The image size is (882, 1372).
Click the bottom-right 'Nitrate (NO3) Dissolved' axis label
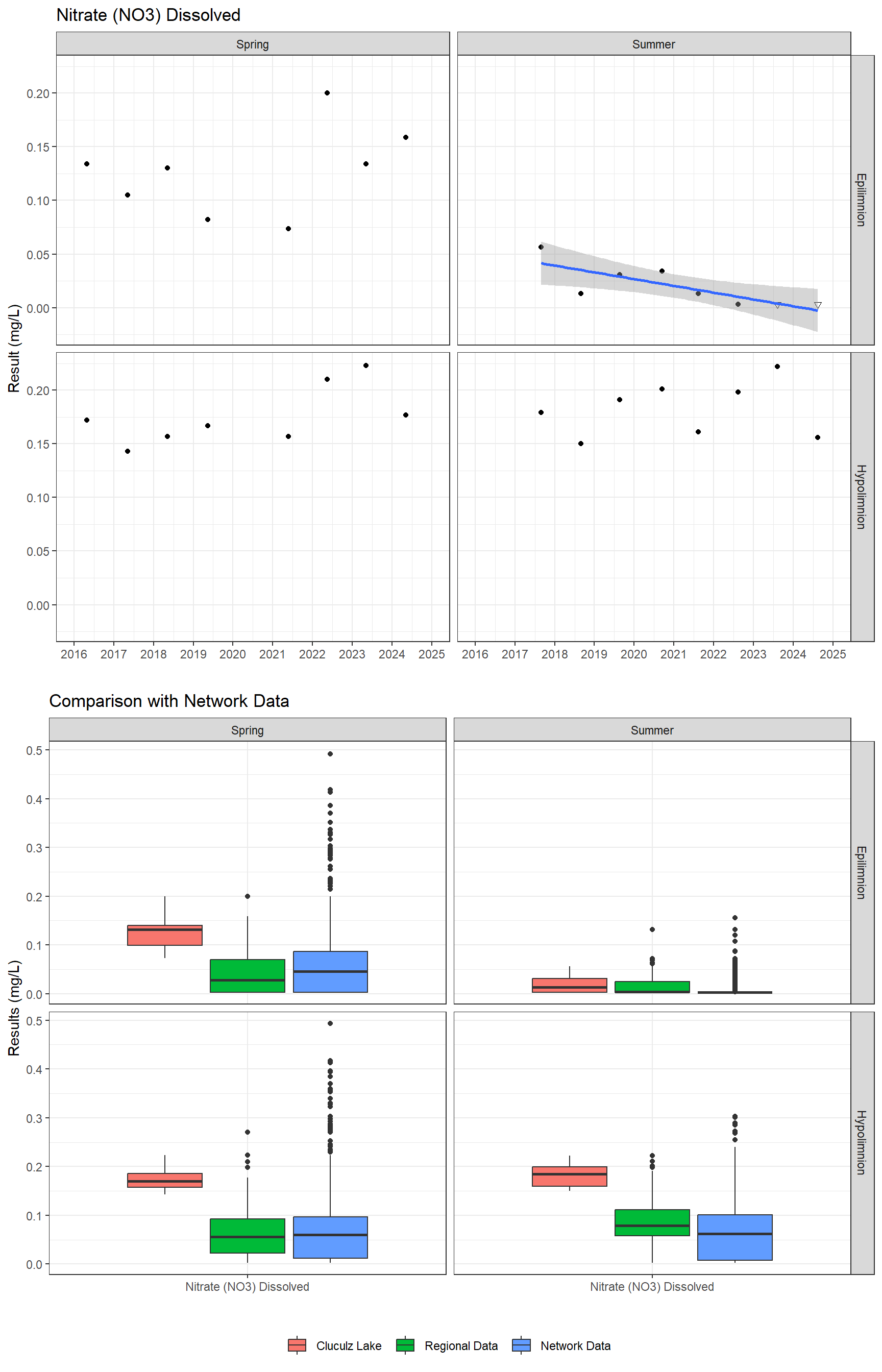point(652,1287)
